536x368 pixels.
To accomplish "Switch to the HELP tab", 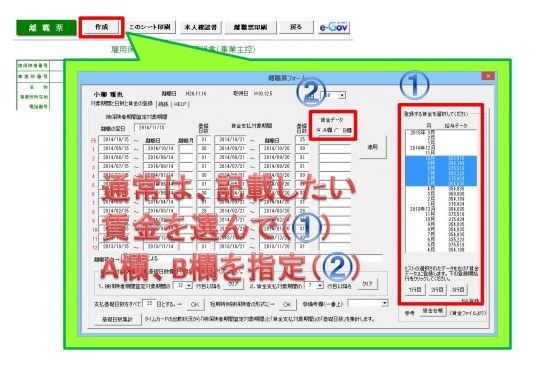I will [x=180, y=104].
